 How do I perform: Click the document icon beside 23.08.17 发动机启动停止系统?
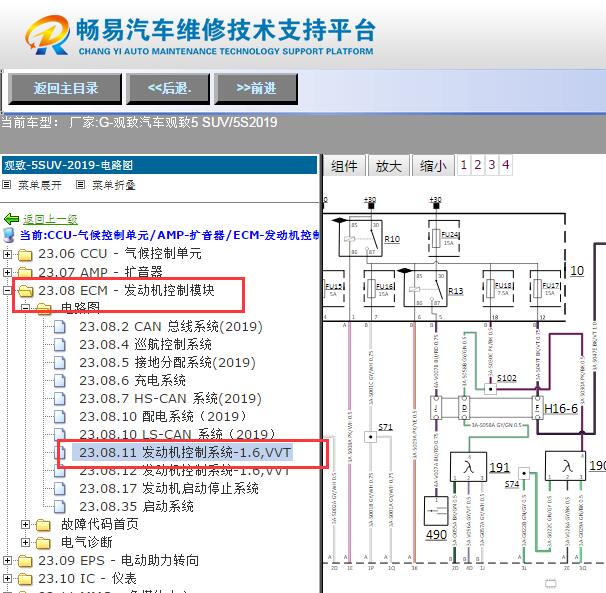60,489
